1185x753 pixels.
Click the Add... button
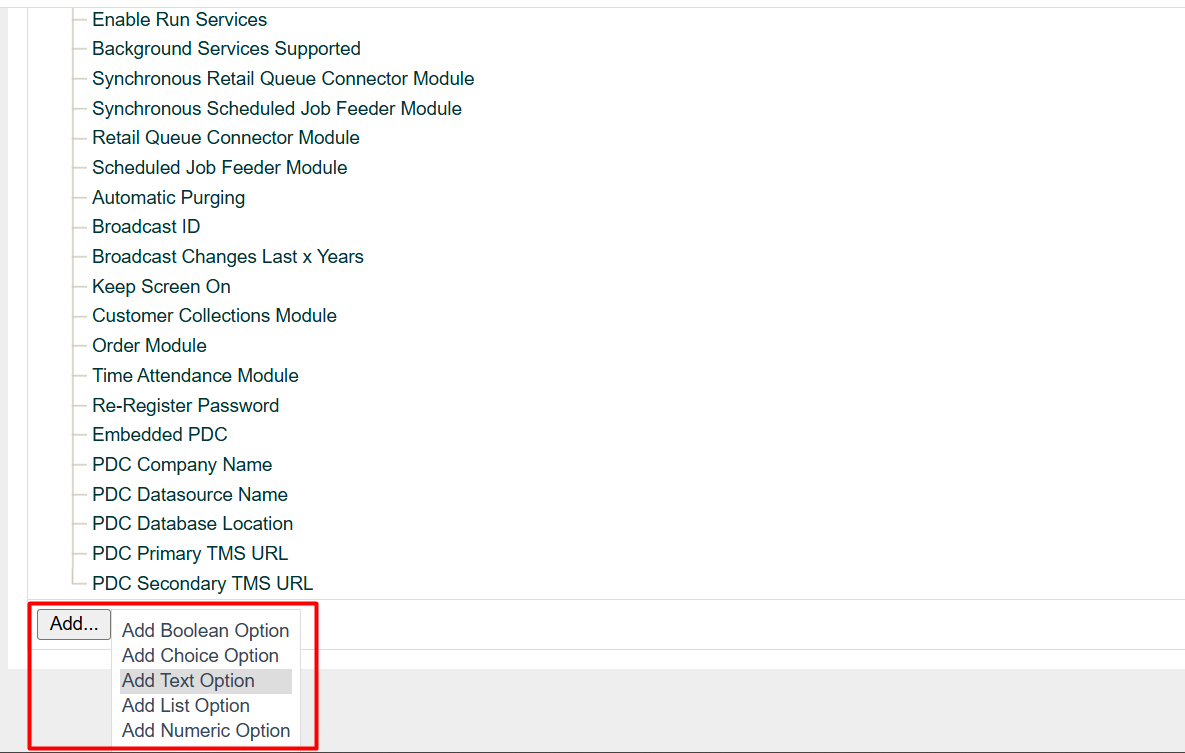[x=73, y=623]
